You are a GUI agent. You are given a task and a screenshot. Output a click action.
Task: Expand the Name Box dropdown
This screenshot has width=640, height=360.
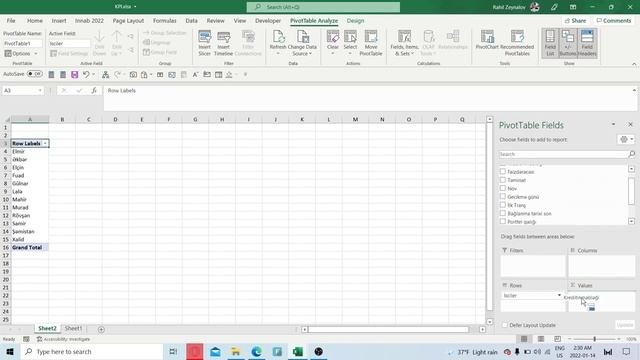40,91
